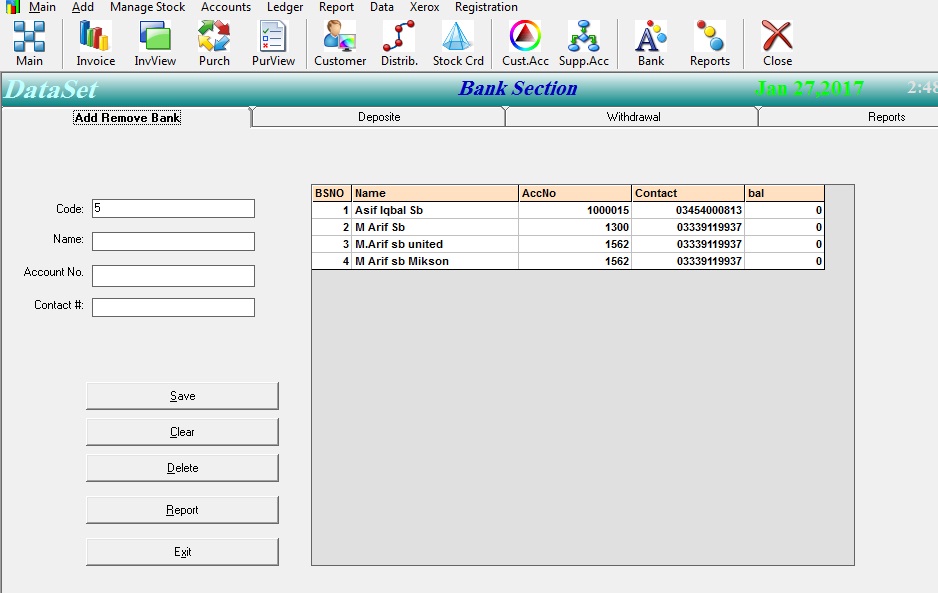
Task: Open the Data menu
Action: [x=382, y=7]
